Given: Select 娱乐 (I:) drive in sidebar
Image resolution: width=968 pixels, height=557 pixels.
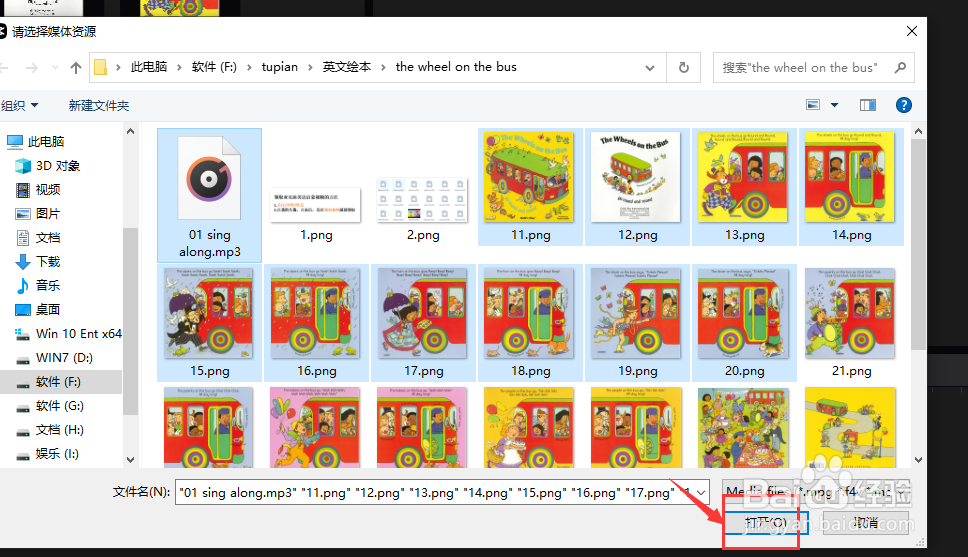Looking at the screenshot, I should [47, 454].
